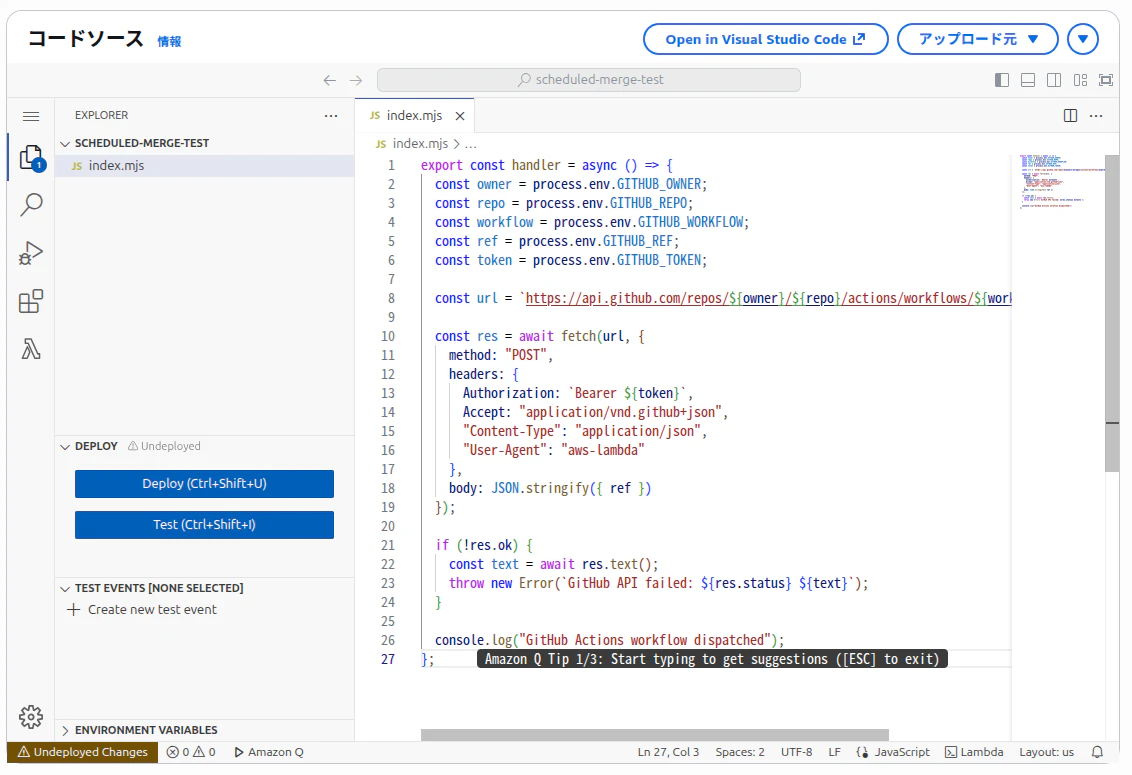Screen dimensions: 1132x775
Task: Open notifications bell in status bar
Action: 1097,752
